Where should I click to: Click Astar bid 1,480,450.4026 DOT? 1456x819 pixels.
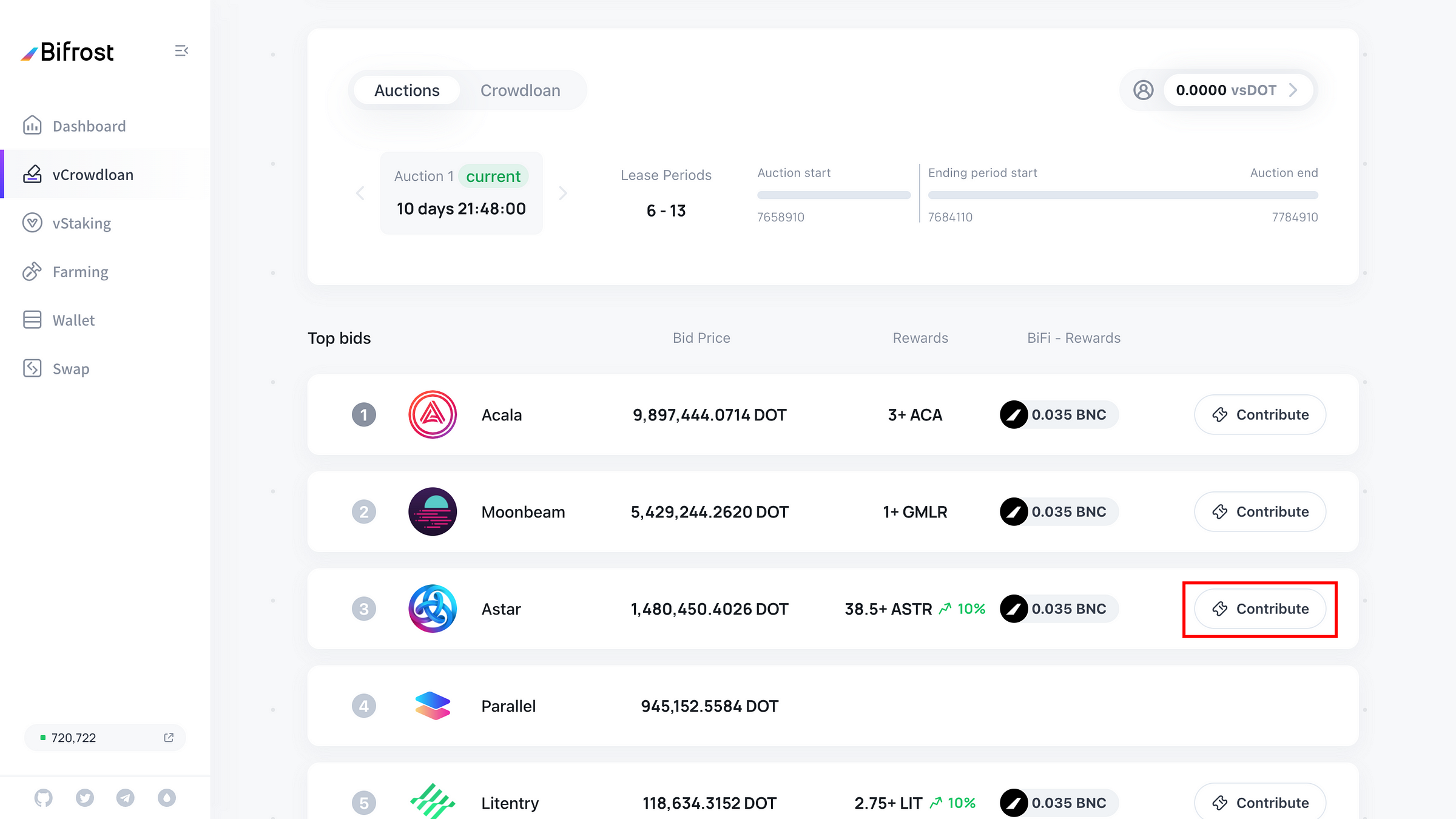tap(709, 608)
